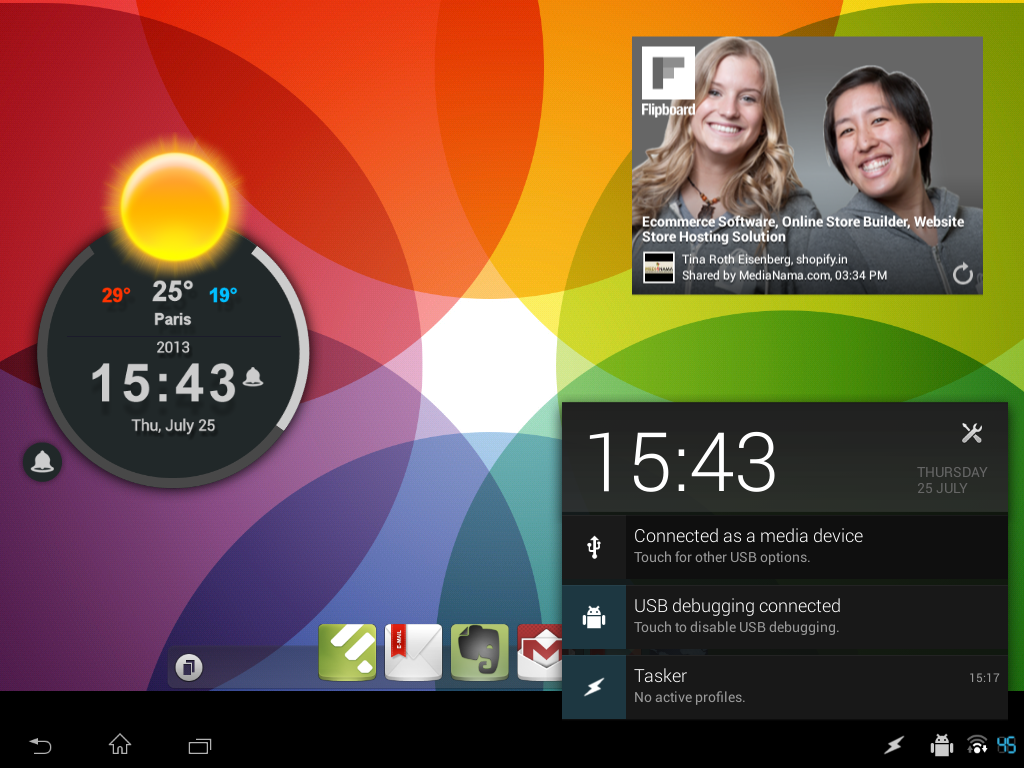Tap the sun weather icon

(x=175, y=206)
